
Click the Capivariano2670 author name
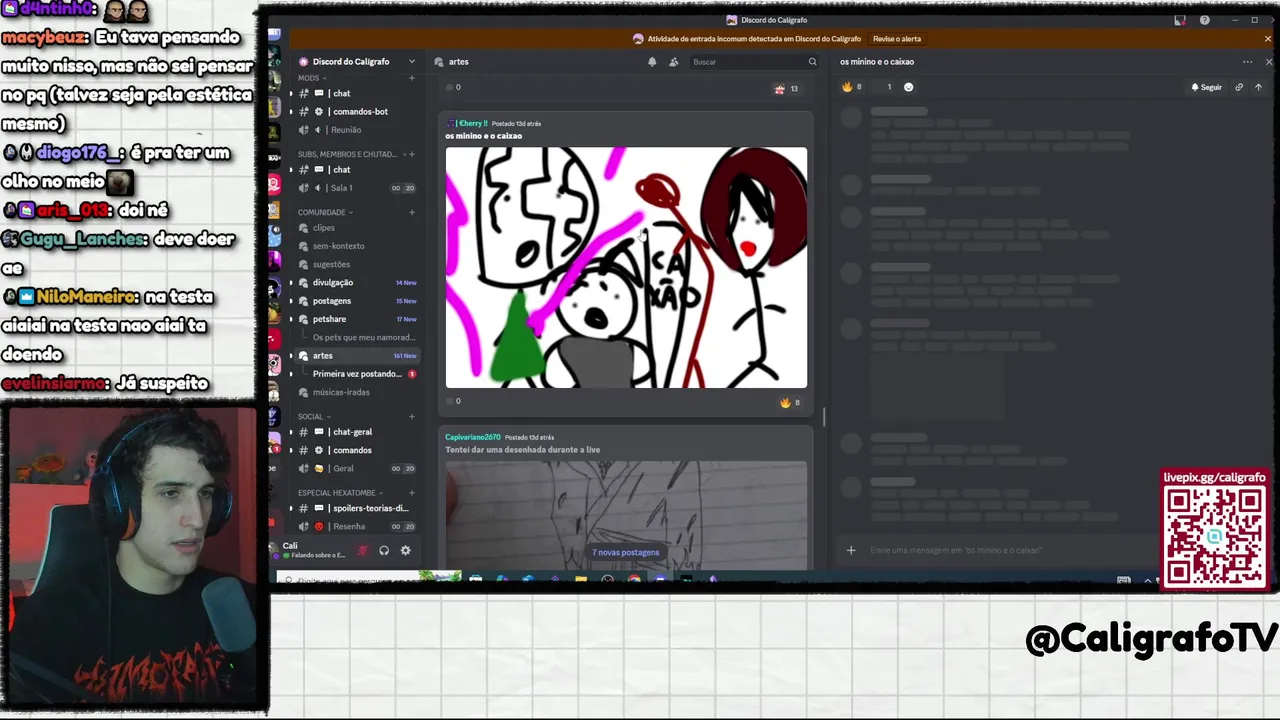pos(473,437)
